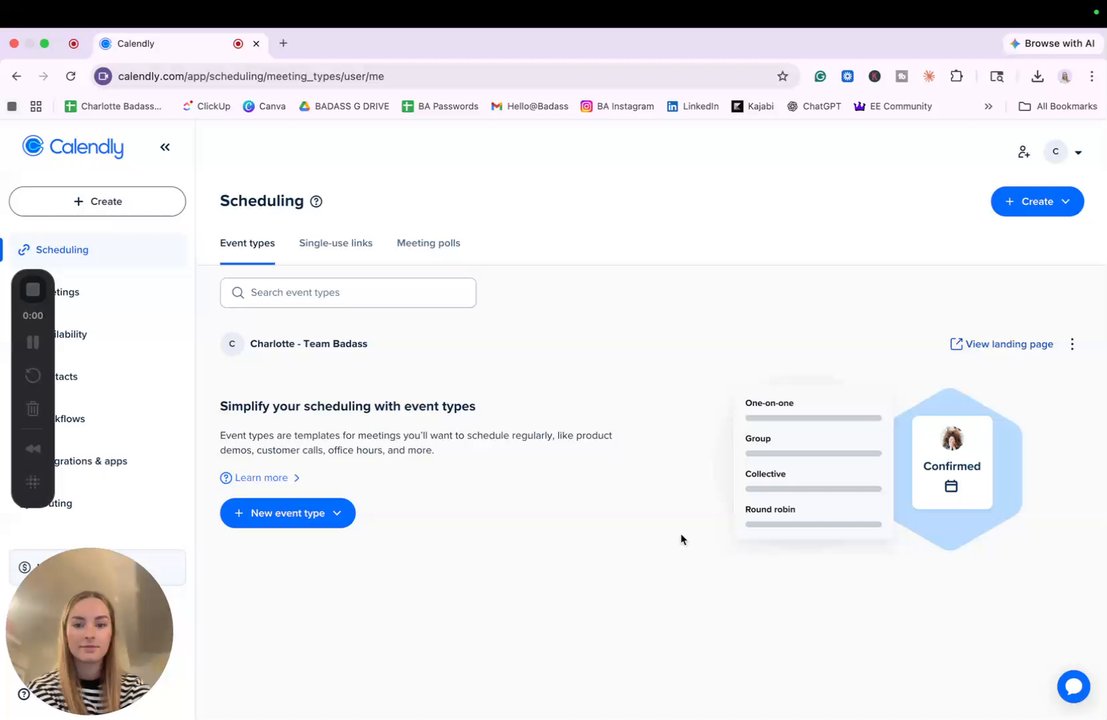The width and height of the screenshot is (1107, 720).
Task: Open the BA Instagram bookmark
Action: tap(616, 107)
